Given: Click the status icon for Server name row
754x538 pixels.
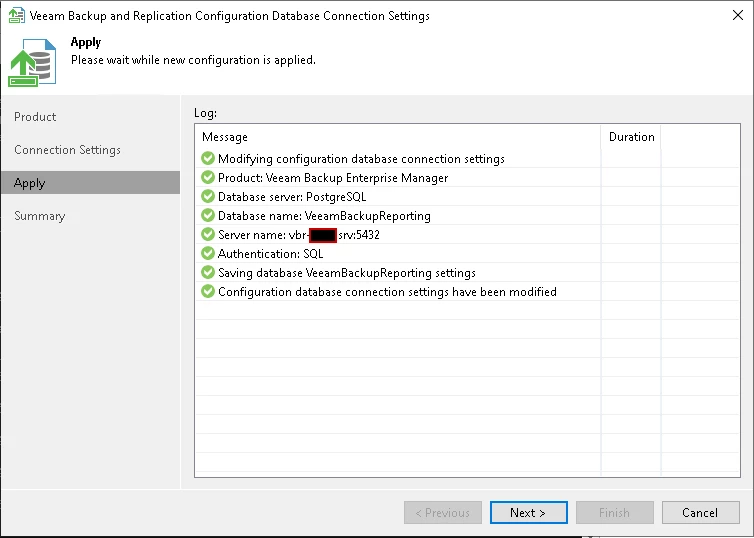Looking at the screenshot, I should point(208,235).
